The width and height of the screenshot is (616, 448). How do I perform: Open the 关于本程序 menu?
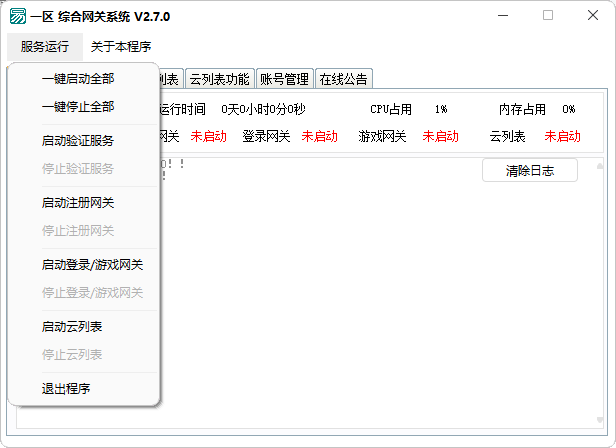(121, 47)
